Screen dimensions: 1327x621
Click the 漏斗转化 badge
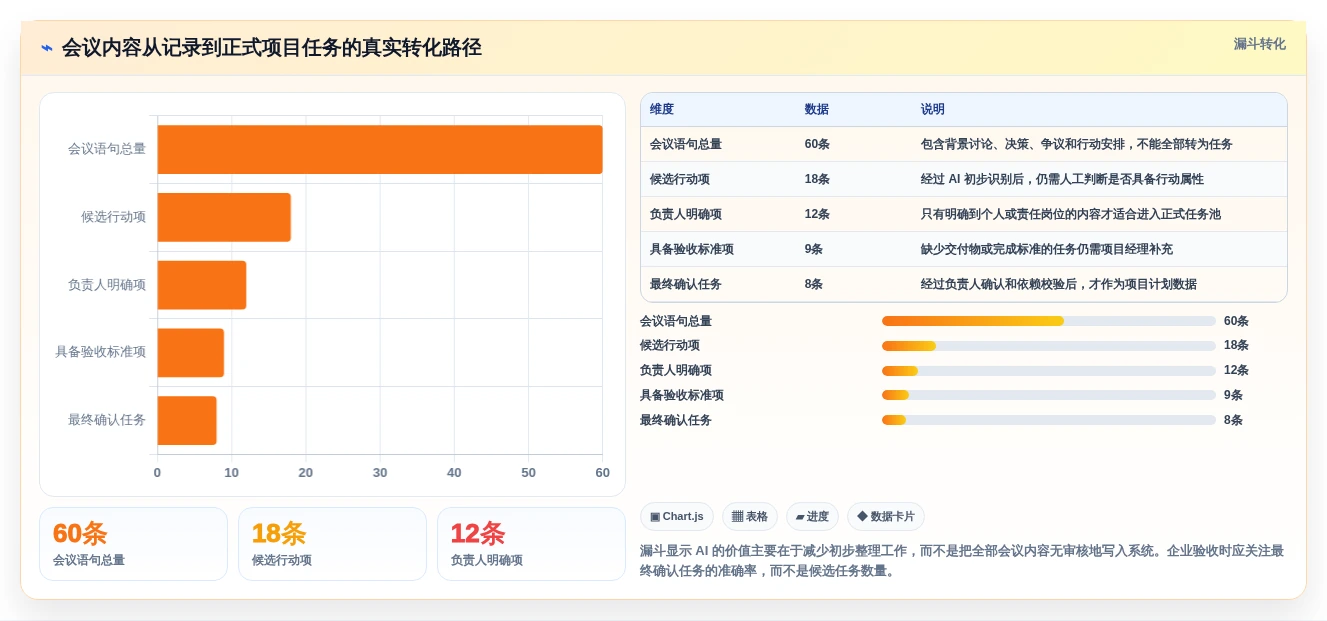1259,44
